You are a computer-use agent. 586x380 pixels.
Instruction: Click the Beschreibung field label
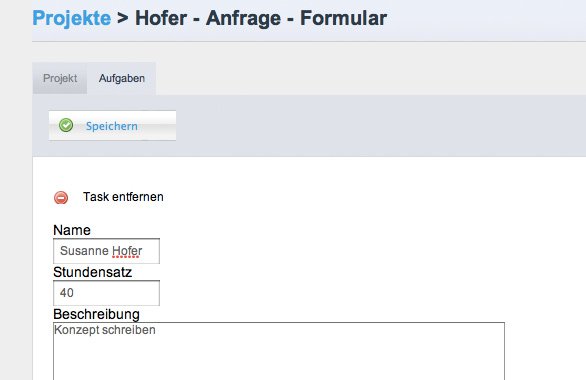96,314
